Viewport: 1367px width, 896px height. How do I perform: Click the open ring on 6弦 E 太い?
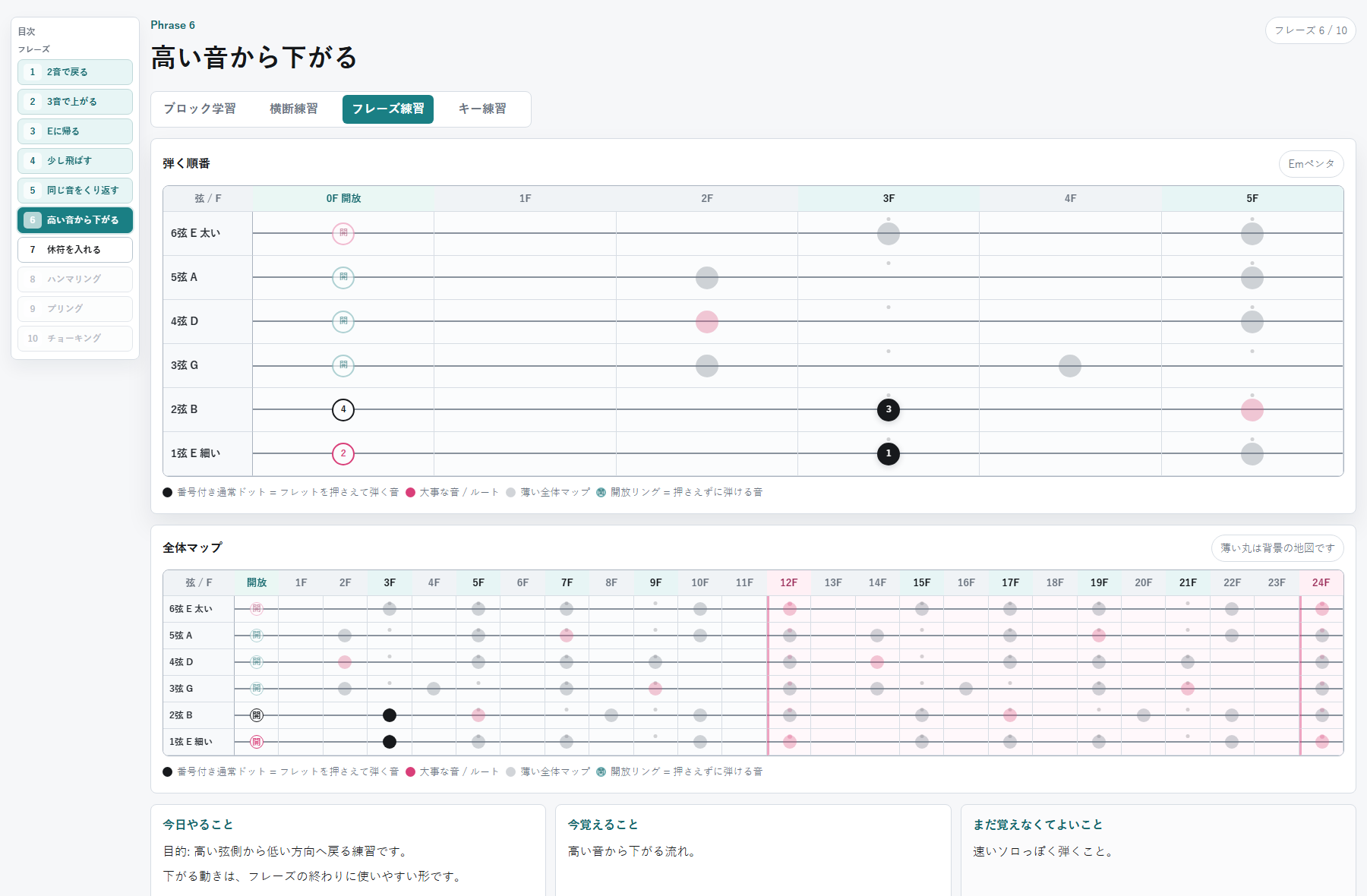pos(343,234)
